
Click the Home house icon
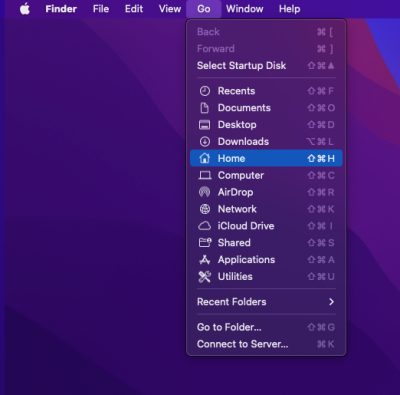click(205, 158)
